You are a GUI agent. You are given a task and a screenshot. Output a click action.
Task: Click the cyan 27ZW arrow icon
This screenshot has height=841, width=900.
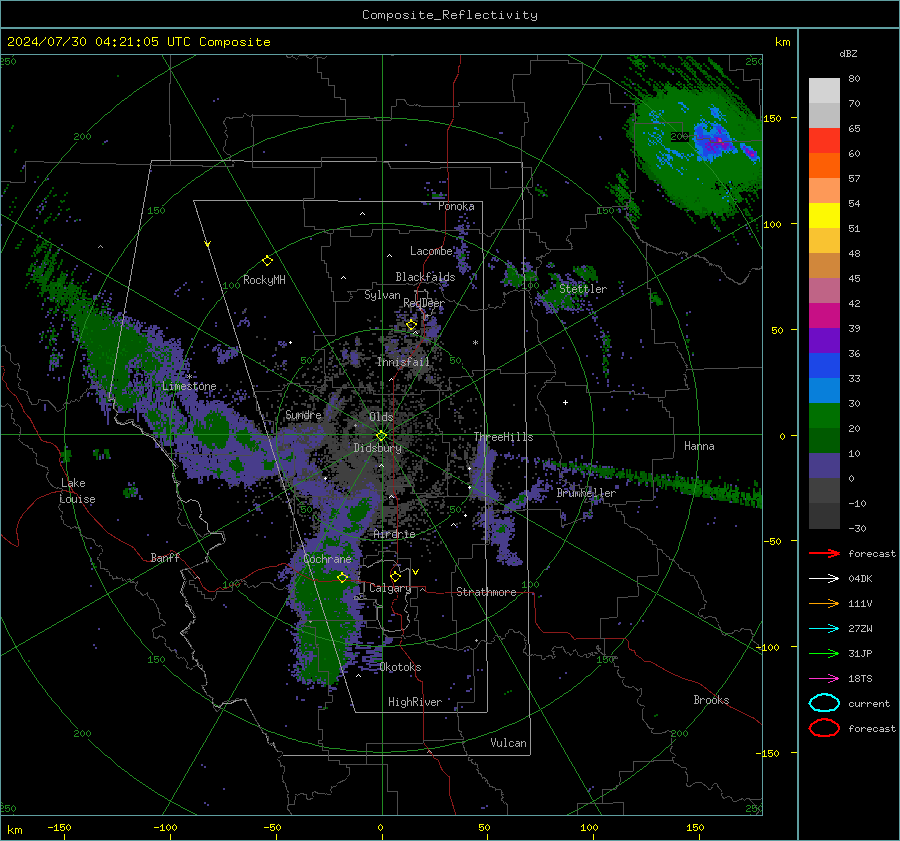824,628
